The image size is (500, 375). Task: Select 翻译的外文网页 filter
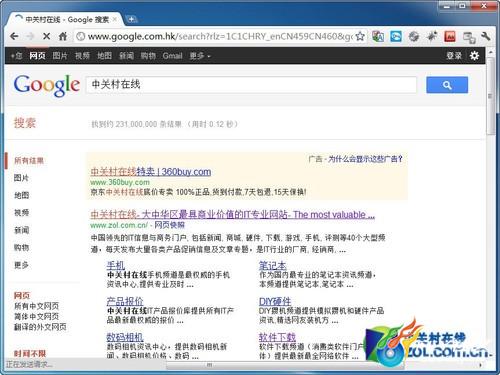40,327
